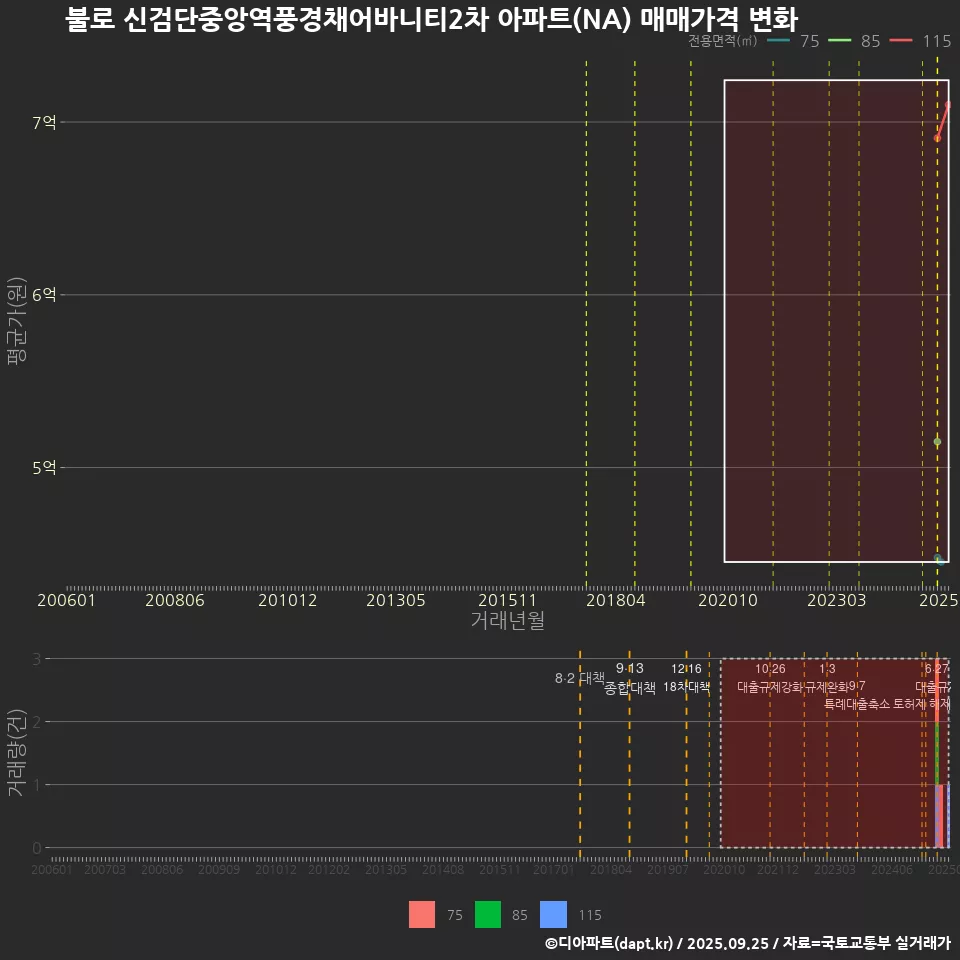Viewport: 960px width, 960px height.
Task: Click the 5억 y-axis tick label
Action: [44, 467]
